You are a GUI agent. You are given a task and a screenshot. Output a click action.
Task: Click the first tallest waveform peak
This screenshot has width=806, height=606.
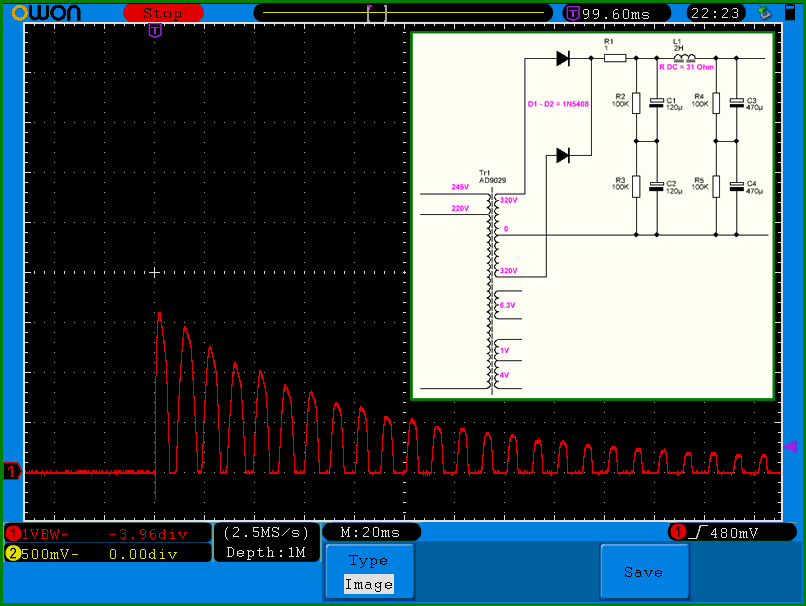tap(159, 313)
